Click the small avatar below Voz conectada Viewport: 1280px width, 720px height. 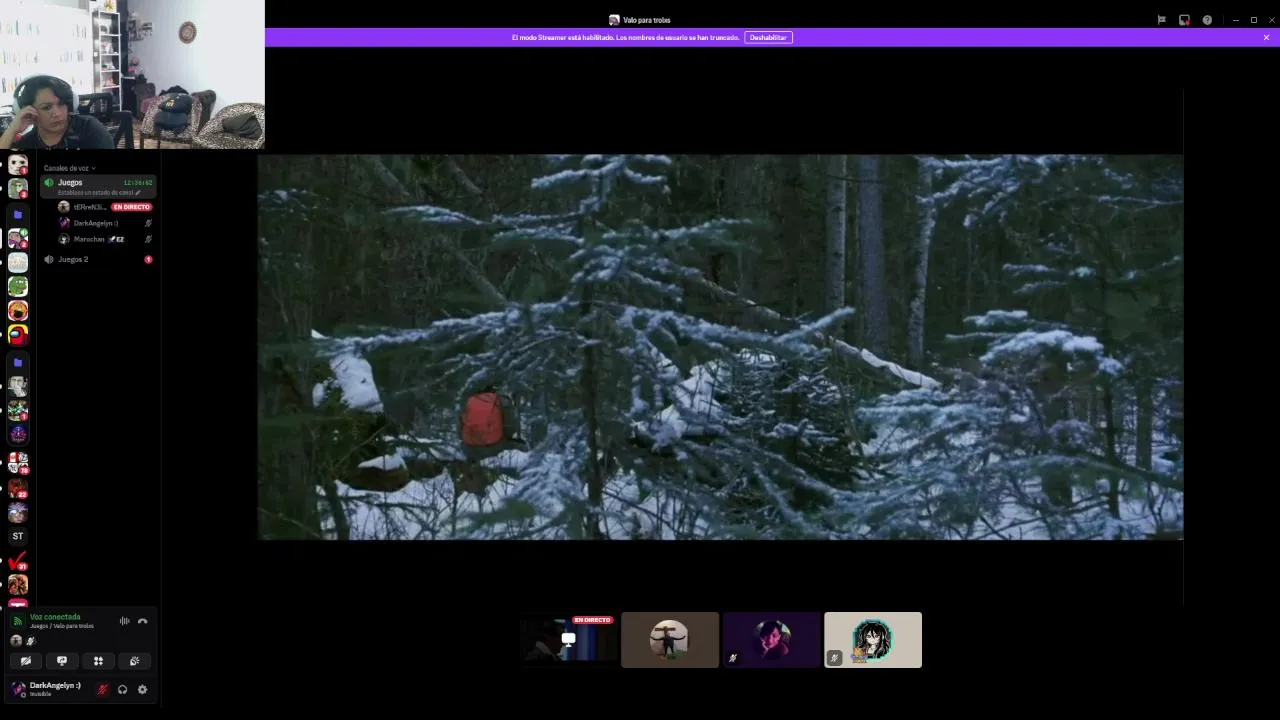16,641
